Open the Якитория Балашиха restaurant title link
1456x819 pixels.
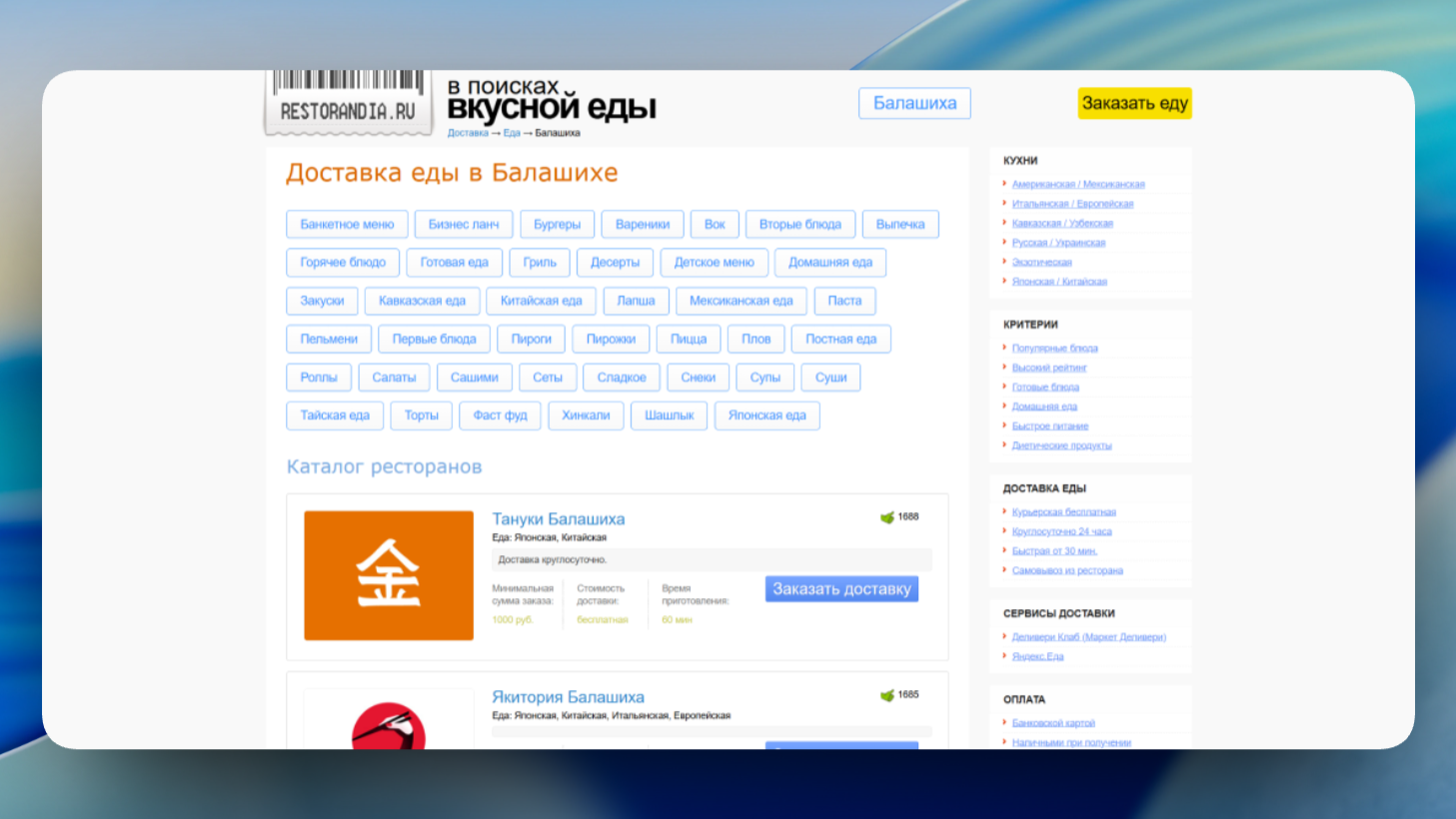pos(568,696)
